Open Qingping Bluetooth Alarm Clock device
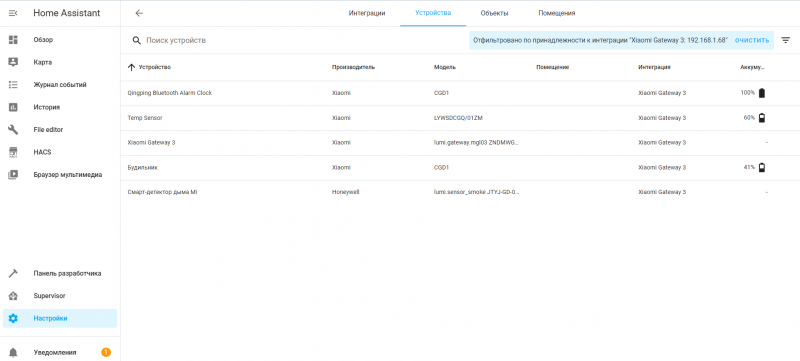The image size is (800, 361). pos(169,93)
